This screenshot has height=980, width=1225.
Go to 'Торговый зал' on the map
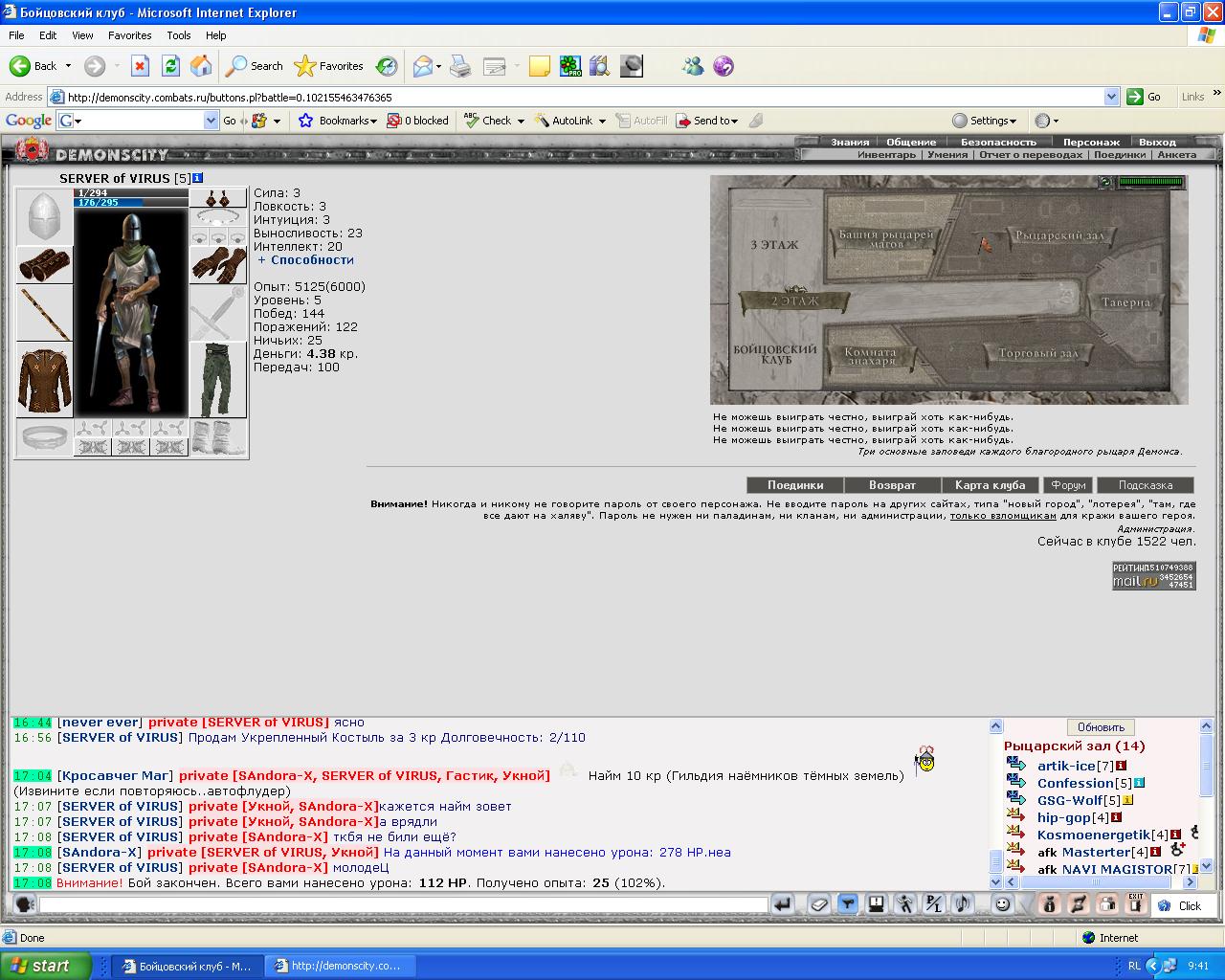[x=1038, y=353]
